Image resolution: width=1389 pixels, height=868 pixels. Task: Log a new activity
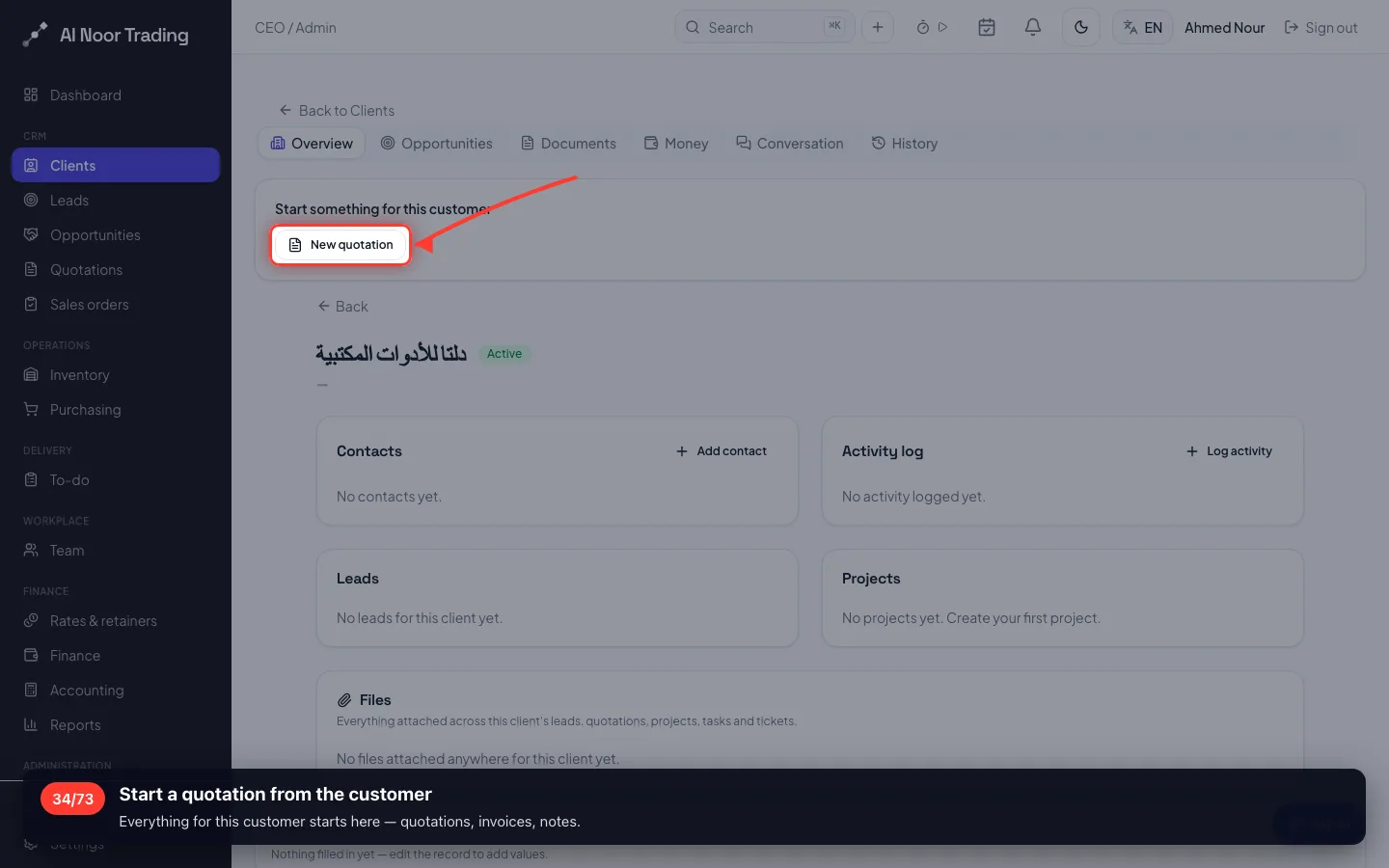coord(1229,450)
